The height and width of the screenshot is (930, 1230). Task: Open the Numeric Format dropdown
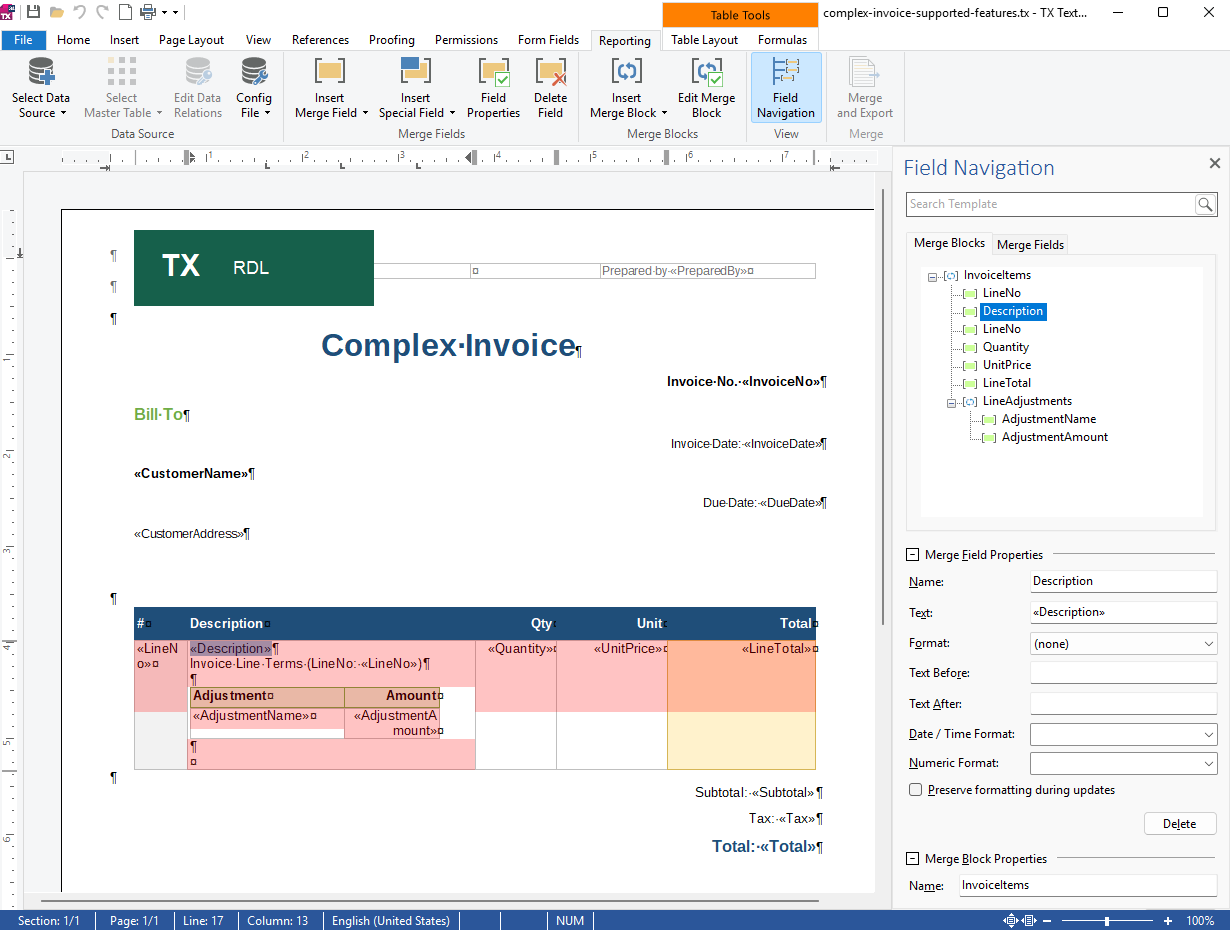[x=1208, y=764]
